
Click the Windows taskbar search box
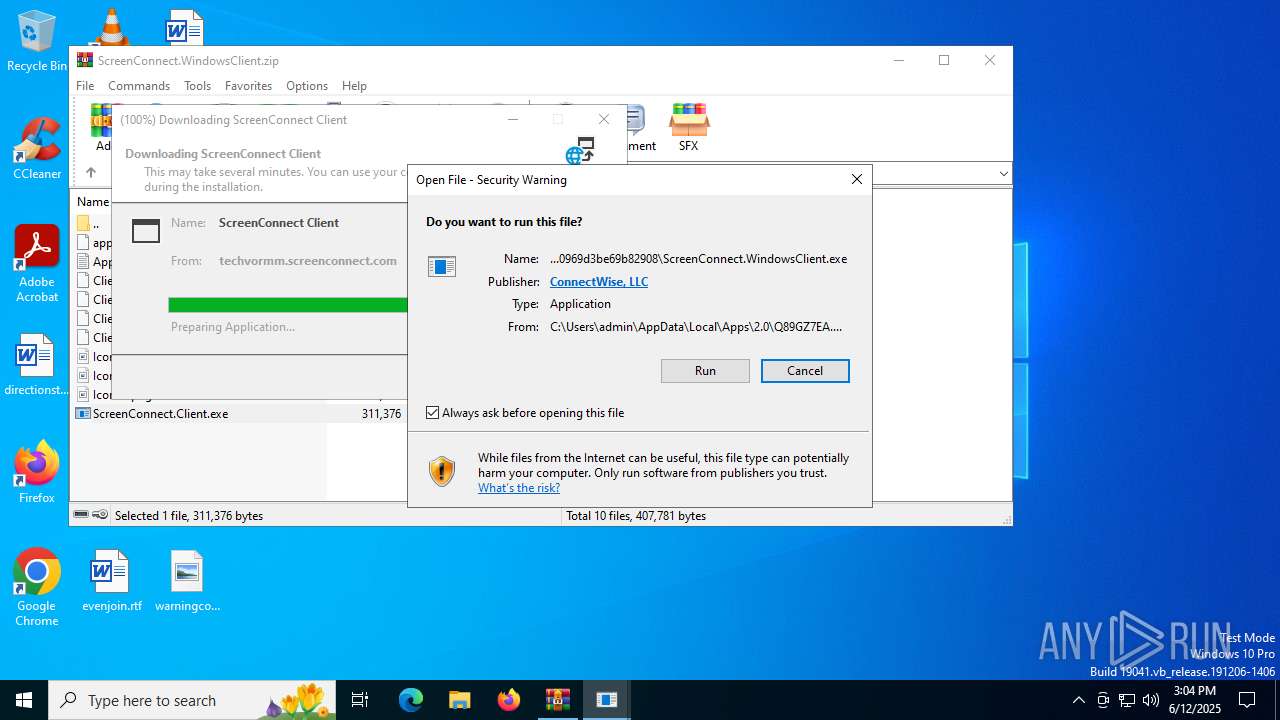point(192,700)
